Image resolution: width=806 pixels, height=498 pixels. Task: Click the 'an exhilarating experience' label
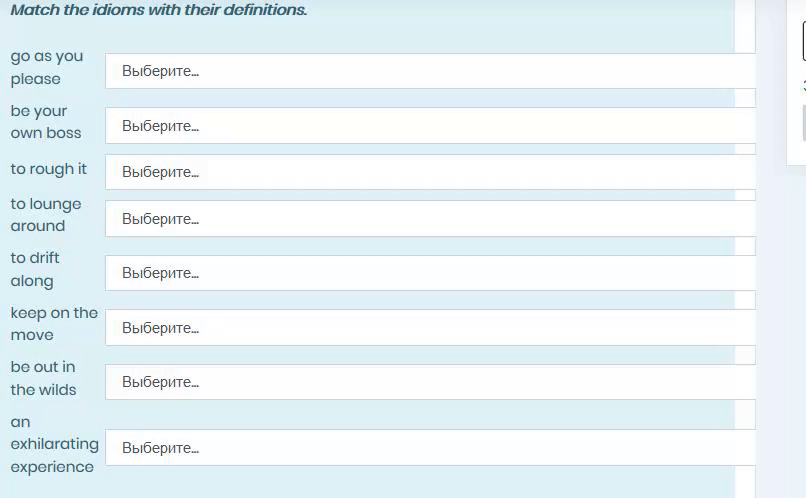click(x=54, y=444)
